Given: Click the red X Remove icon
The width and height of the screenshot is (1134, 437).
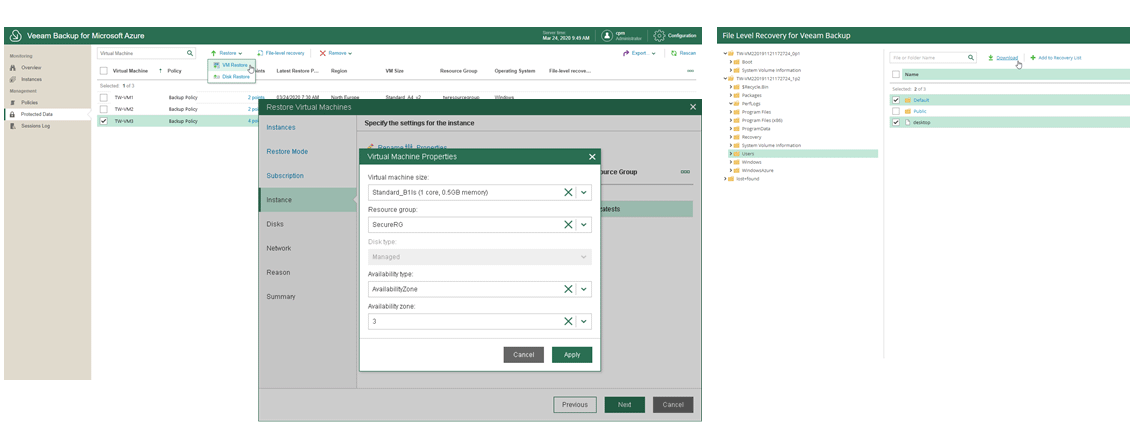Looking at the screenshot, I should [323, 53].
